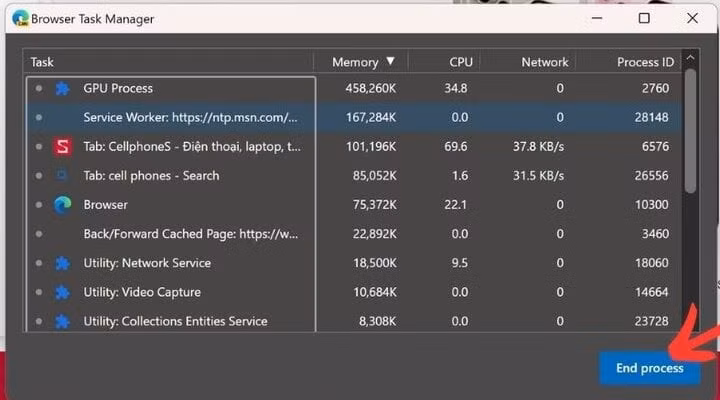Select Utility: Collections Entities Service task
This screenshot has height=400, width=720.
[x=354, y=321]
